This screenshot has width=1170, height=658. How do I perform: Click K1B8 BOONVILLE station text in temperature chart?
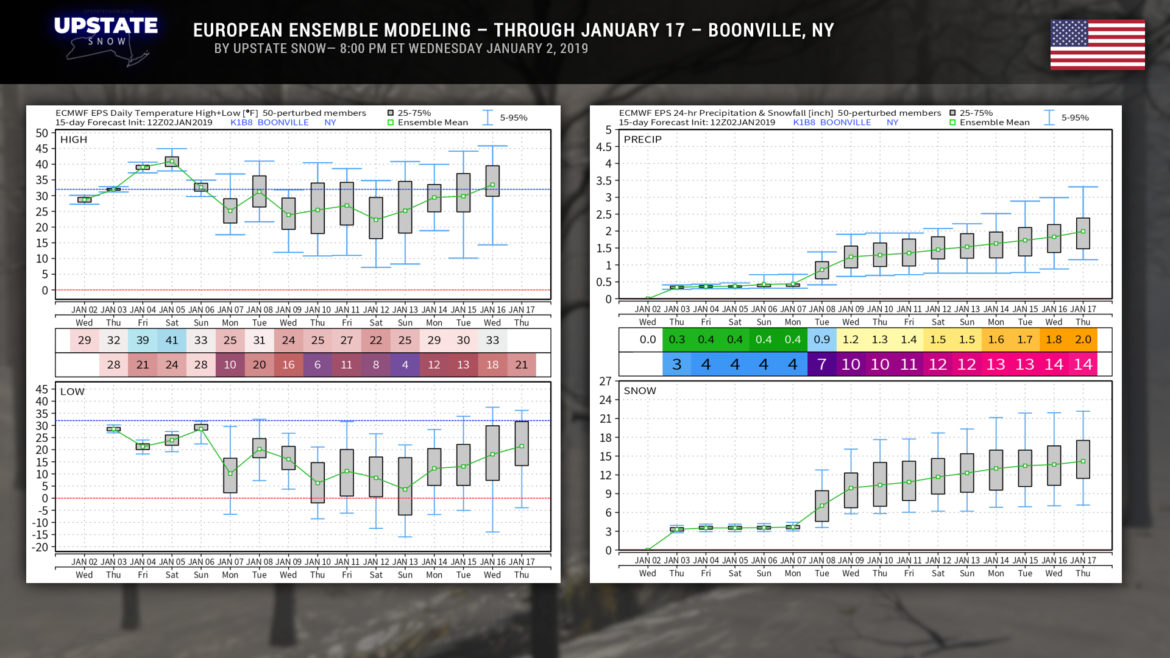pyautogui.click(x=263, y=123)
